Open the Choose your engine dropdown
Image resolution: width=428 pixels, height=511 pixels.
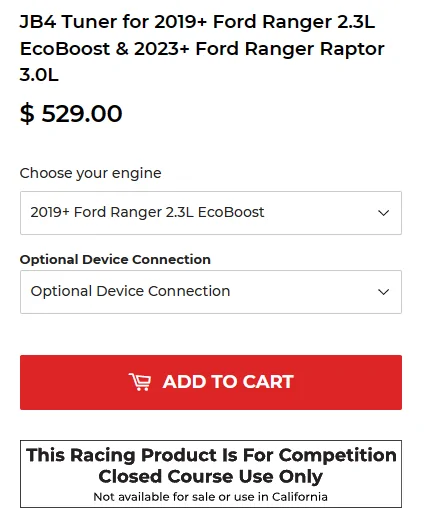pyautogui.click(x=211, y=213)
